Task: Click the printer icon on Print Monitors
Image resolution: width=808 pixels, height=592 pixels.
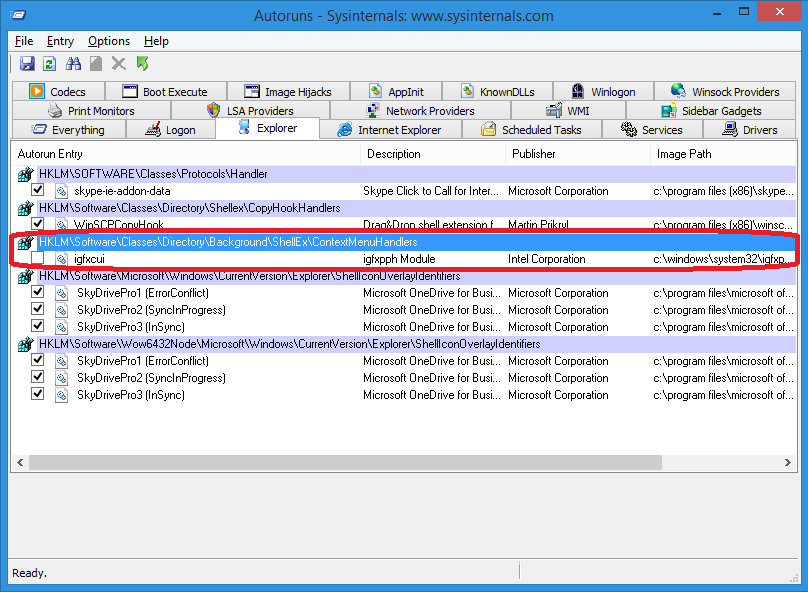Action: [55, 110]
